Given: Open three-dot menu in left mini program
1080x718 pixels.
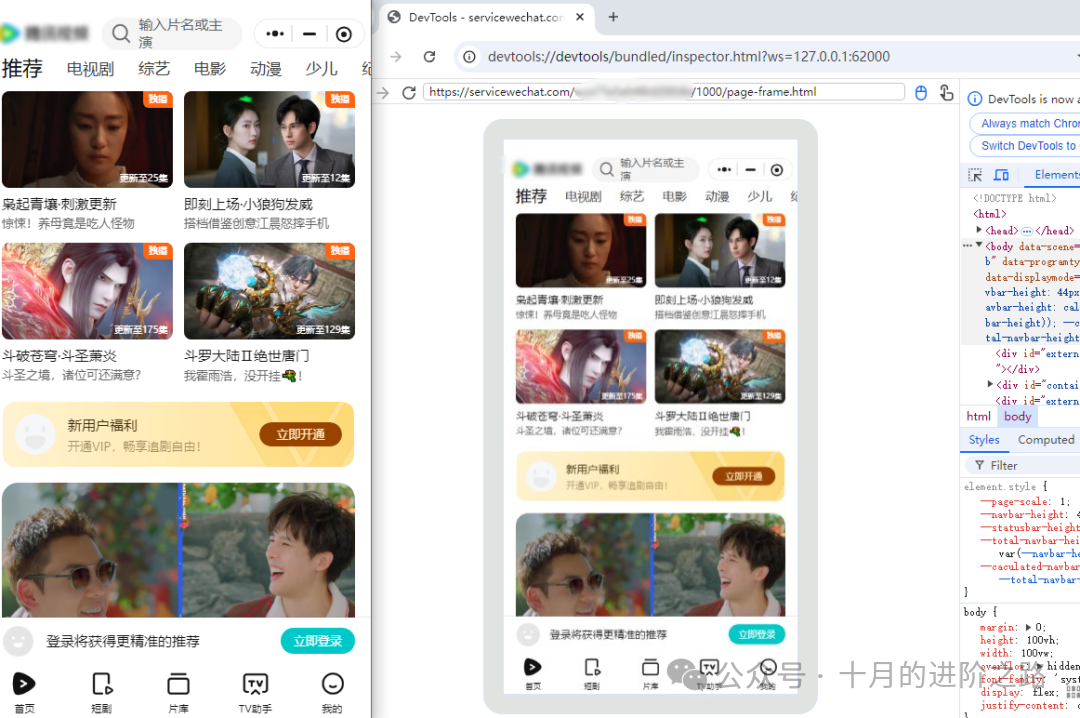Looking at the screenshot, I should tap(275, 33).
